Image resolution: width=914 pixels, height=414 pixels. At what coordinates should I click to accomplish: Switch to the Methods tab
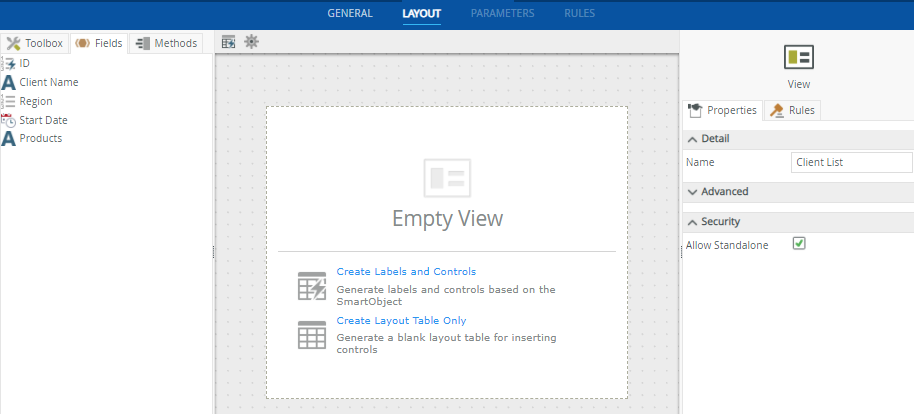click(167, 43)
